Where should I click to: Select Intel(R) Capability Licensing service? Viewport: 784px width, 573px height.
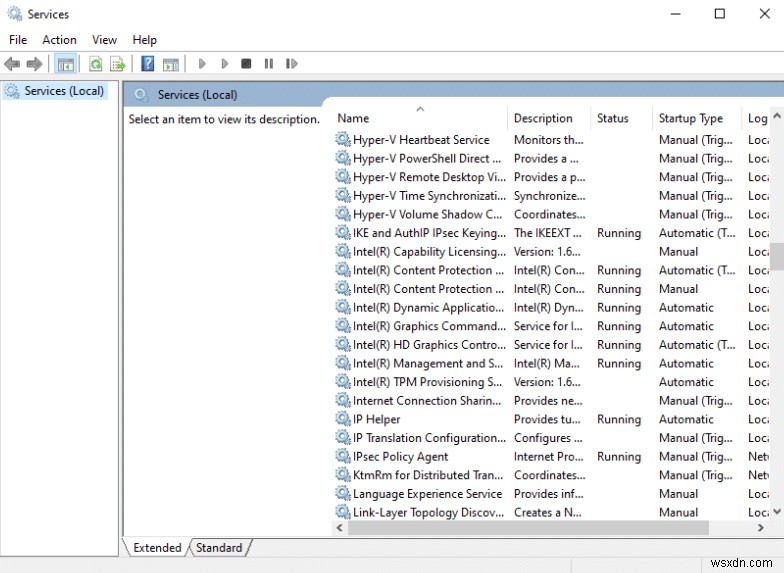point(429,252)
